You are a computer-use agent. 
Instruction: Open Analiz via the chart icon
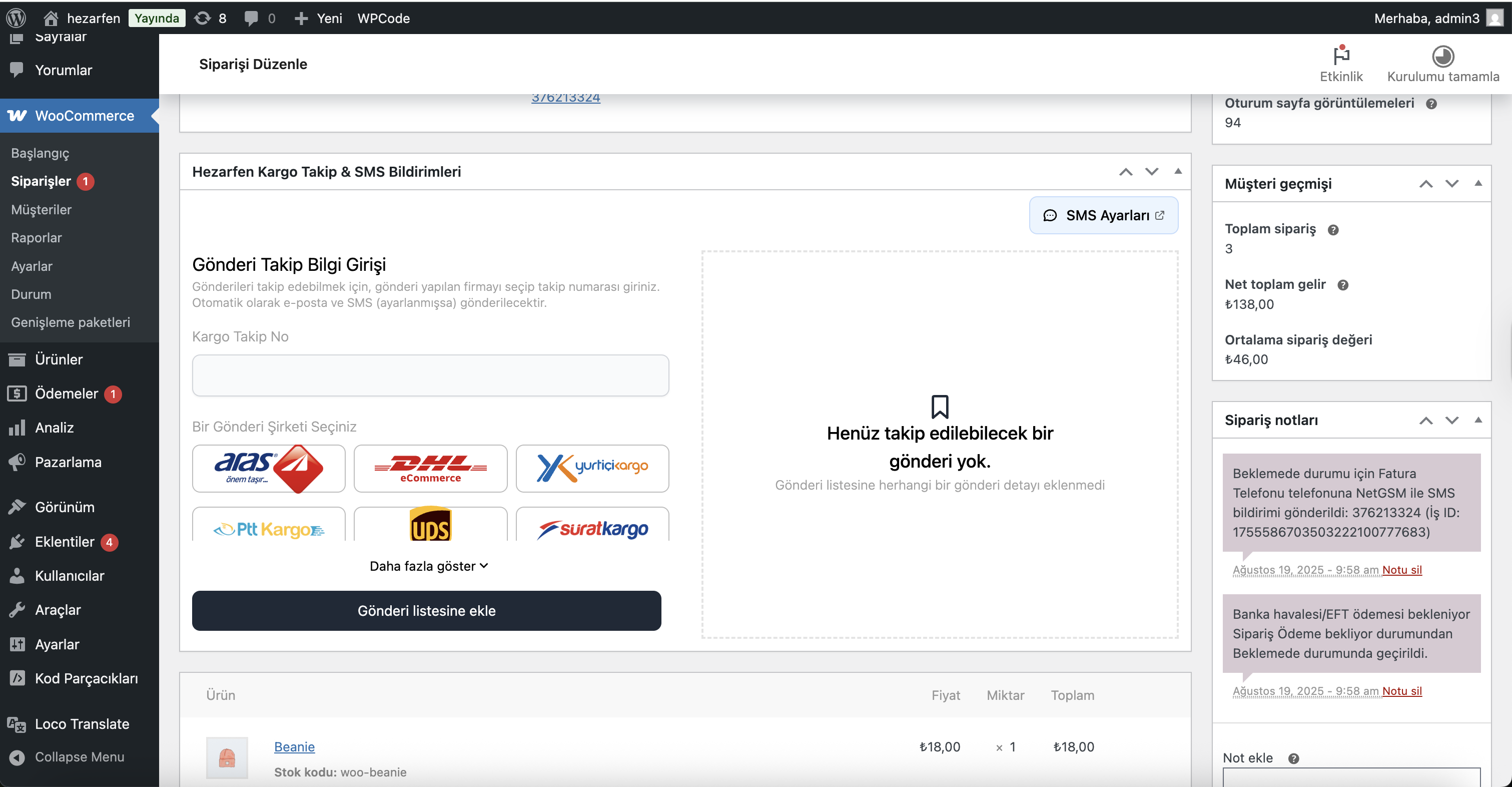point(18,427)
